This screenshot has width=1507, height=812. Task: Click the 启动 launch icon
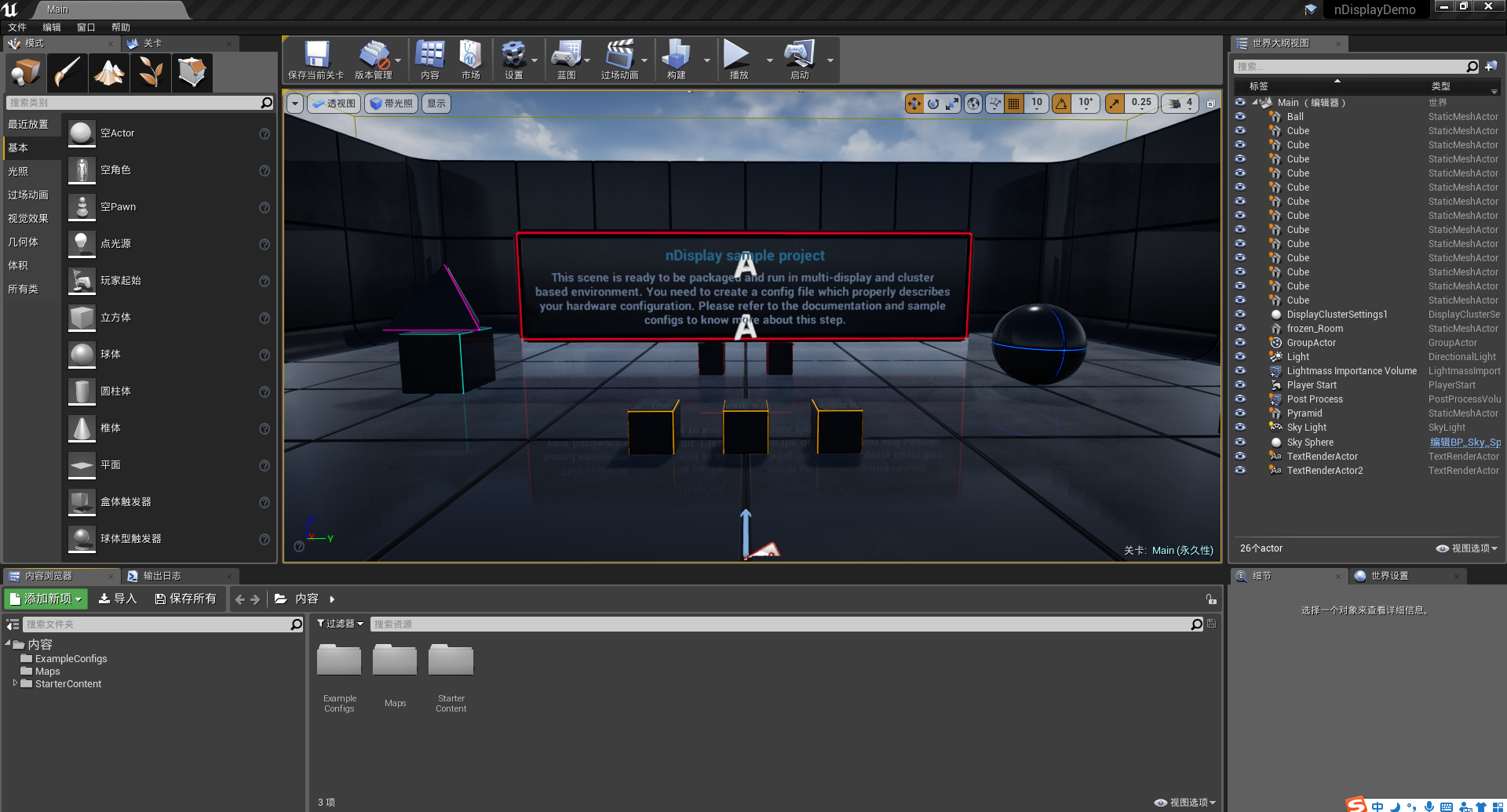tap(800, 55)
